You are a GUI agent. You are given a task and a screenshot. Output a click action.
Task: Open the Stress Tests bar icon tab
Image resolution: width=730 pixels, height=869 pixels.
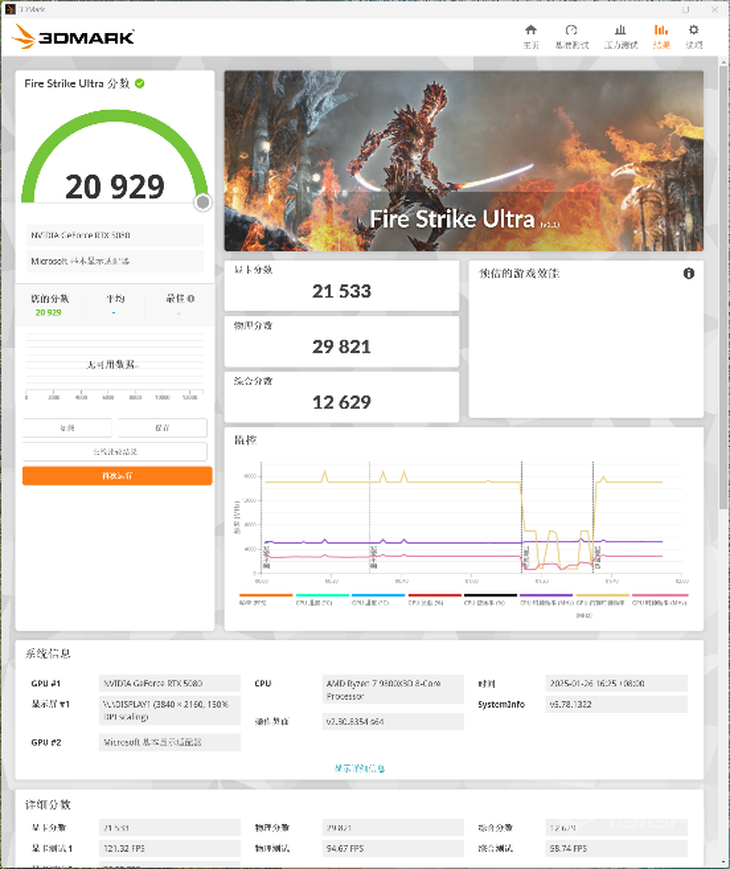[x=620, y=30]
